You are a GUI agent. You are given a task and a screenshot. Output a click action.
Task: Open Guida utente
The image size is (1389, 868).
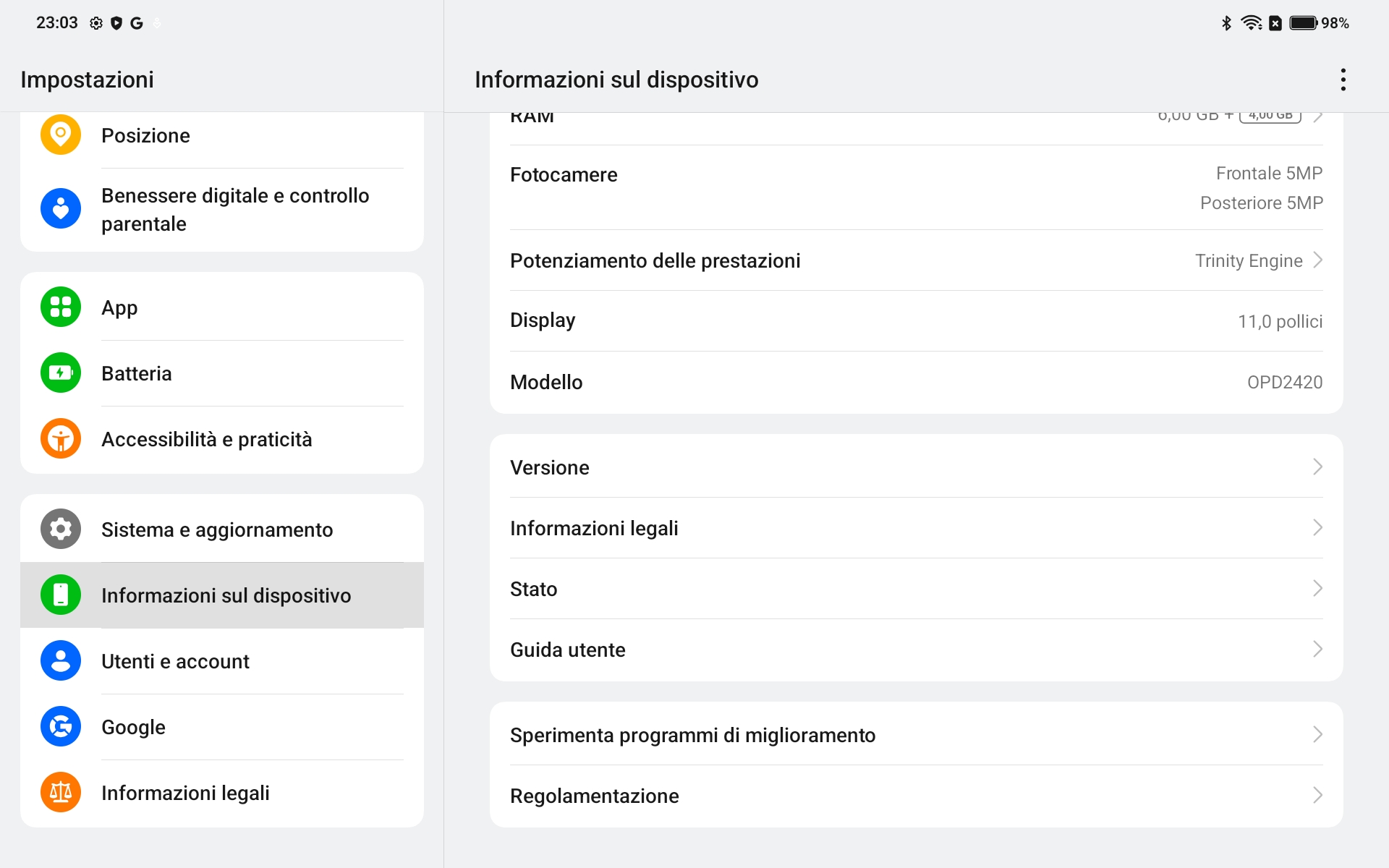[x=916, y=650]
